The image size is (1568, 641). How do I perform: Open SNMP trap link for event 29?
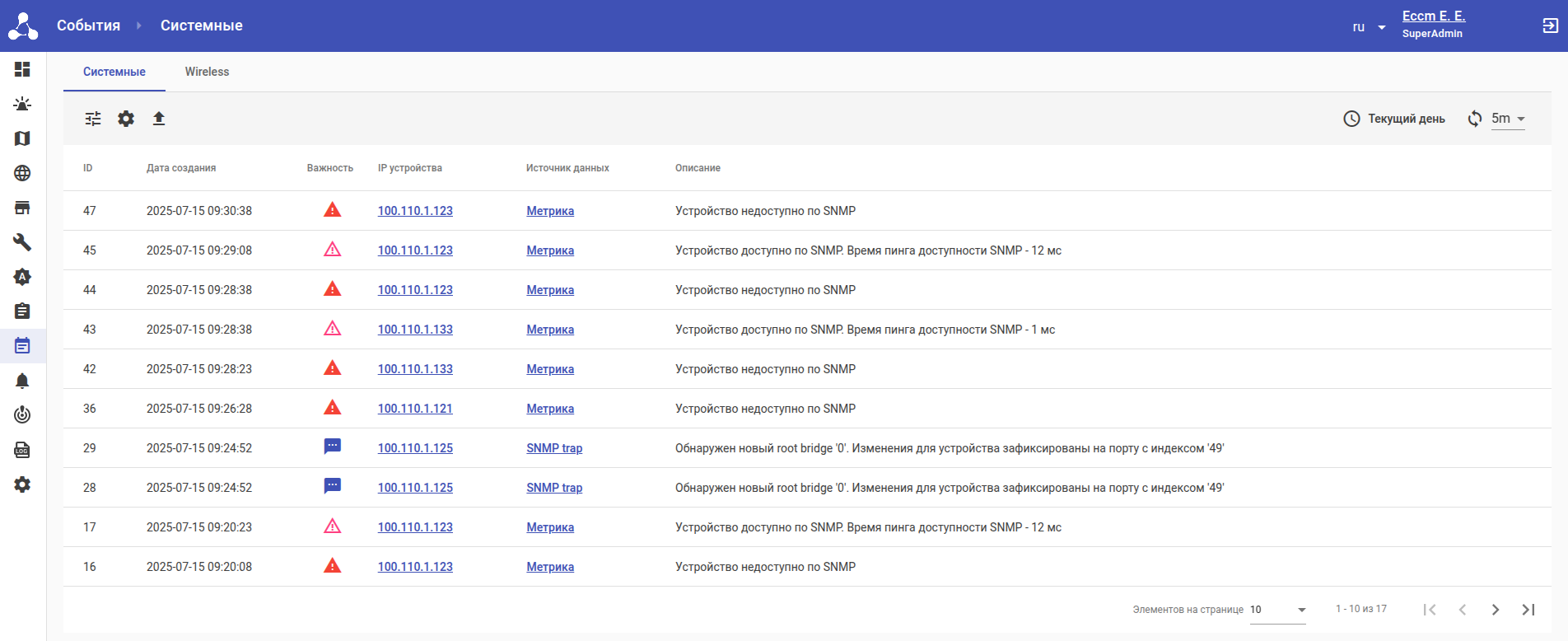554,448
